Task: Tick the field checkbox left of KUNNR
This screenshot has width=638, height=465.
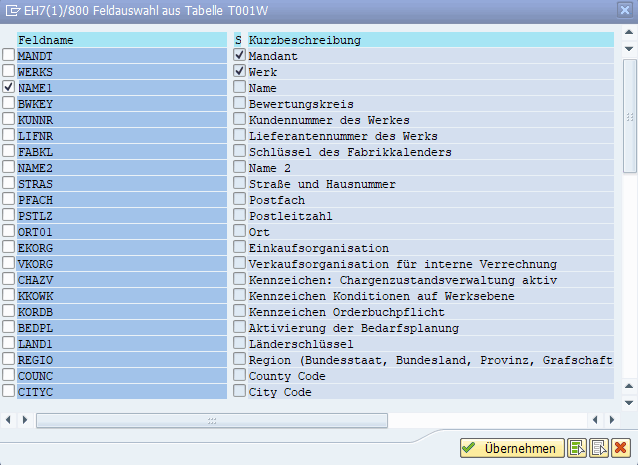Action: [x=9, y=119]
